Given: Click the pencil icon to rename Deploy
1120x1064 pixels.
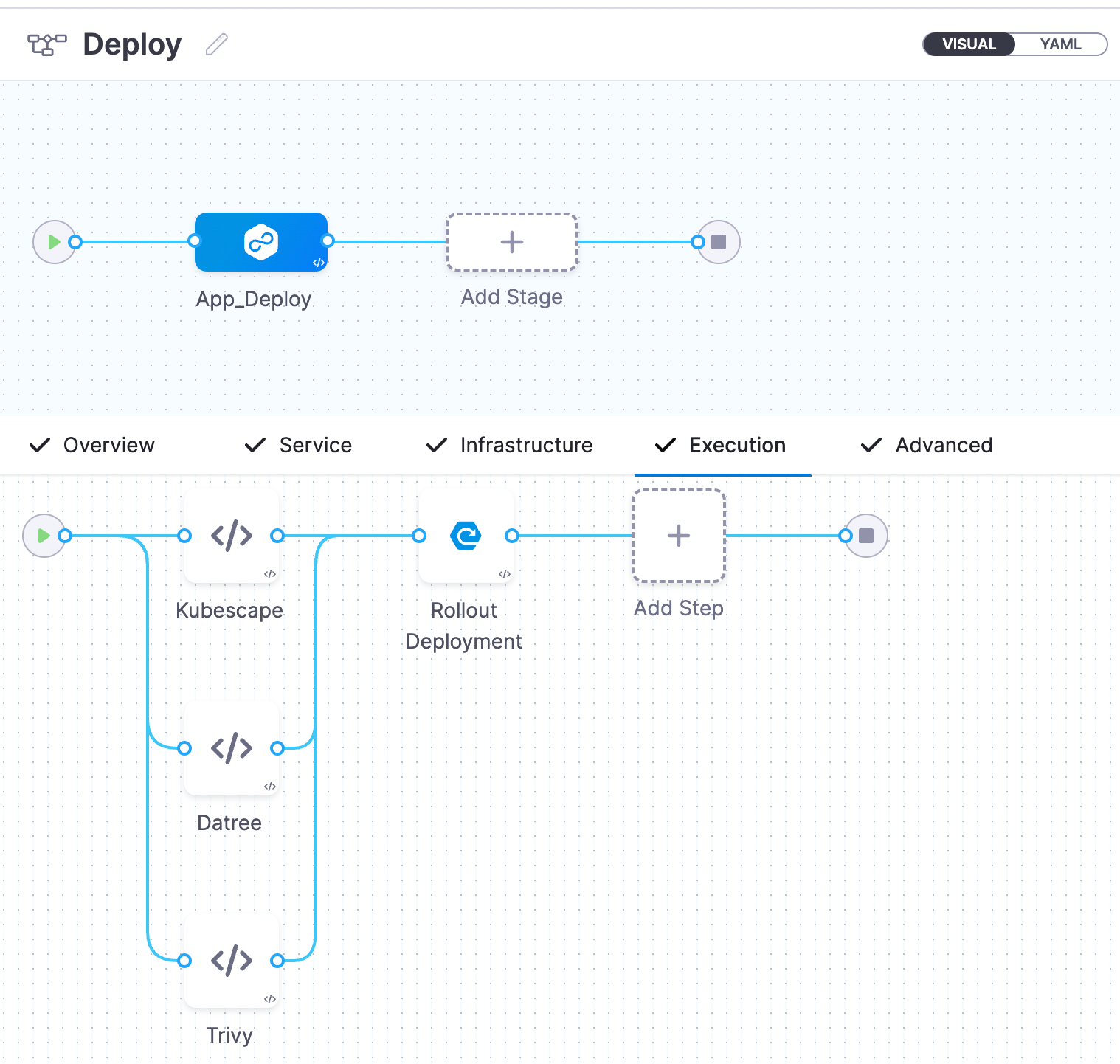Looking at the screenshot, I should point(216,45).
